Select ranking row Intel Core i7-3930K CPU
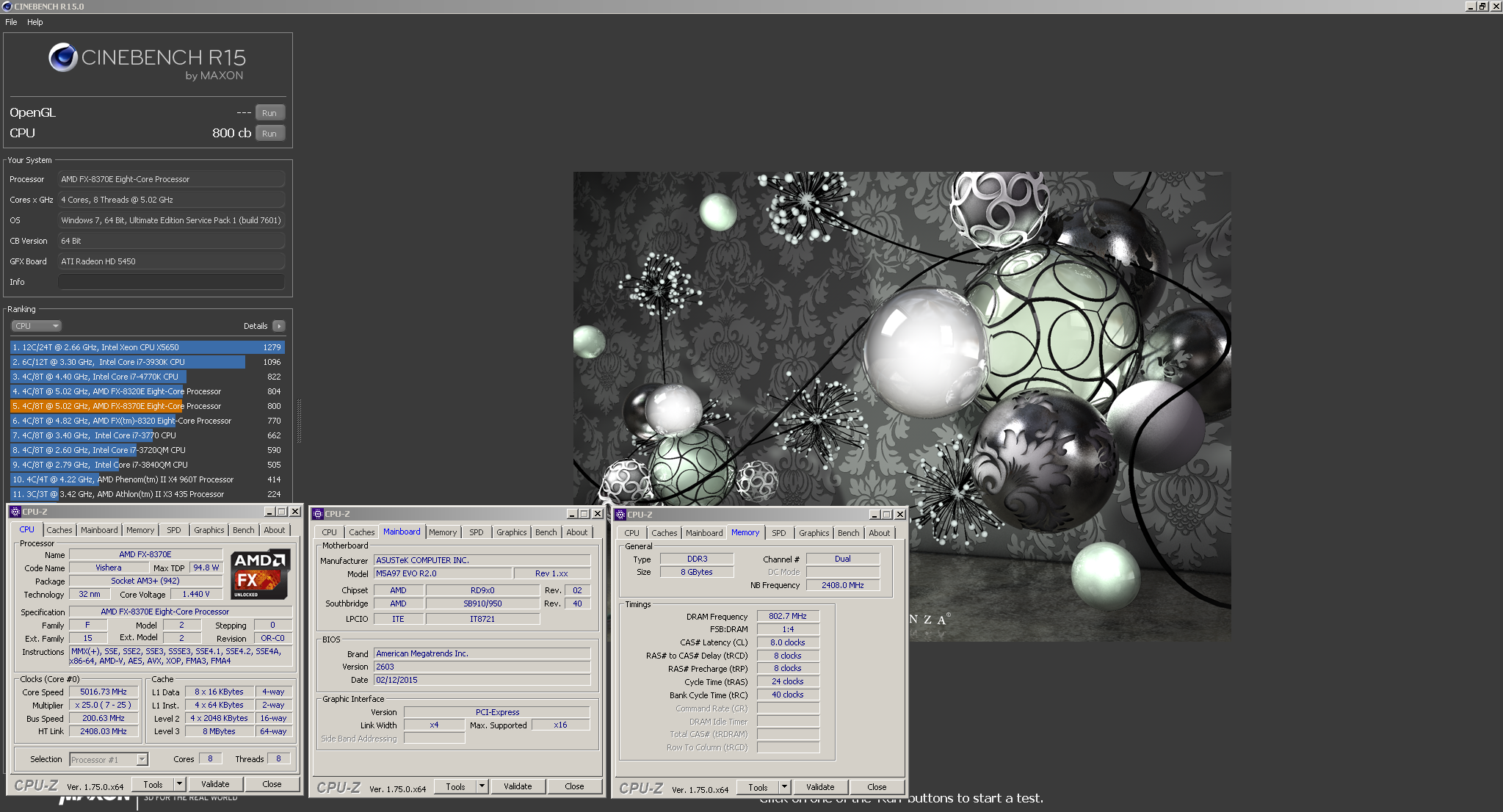Image resolution: width=1503 pixels, height=812 pixels. [x=147, y=362]
